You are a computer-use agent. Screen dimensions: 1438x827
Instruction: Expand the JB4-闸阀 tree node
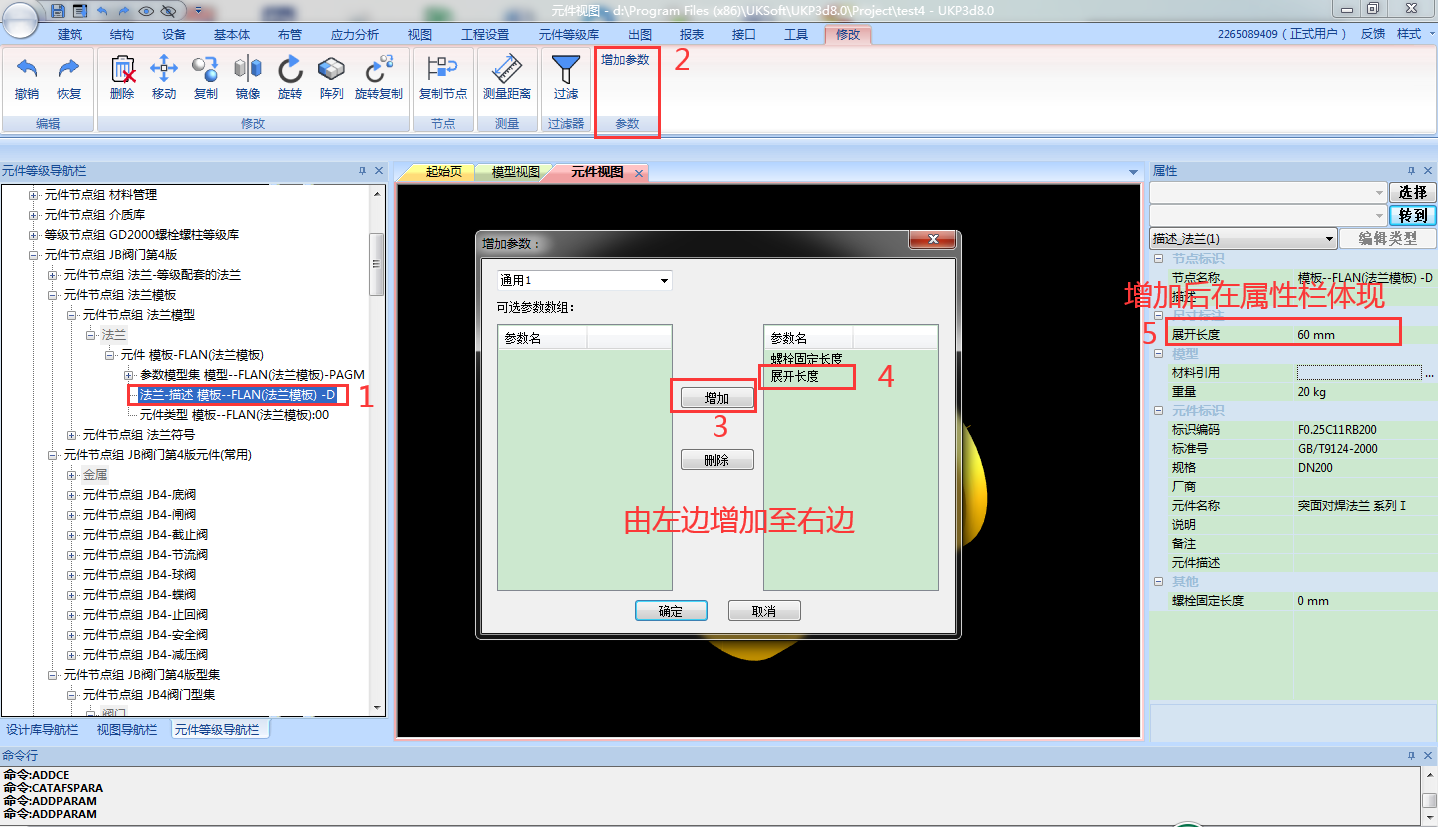click(x=72, y=515)
